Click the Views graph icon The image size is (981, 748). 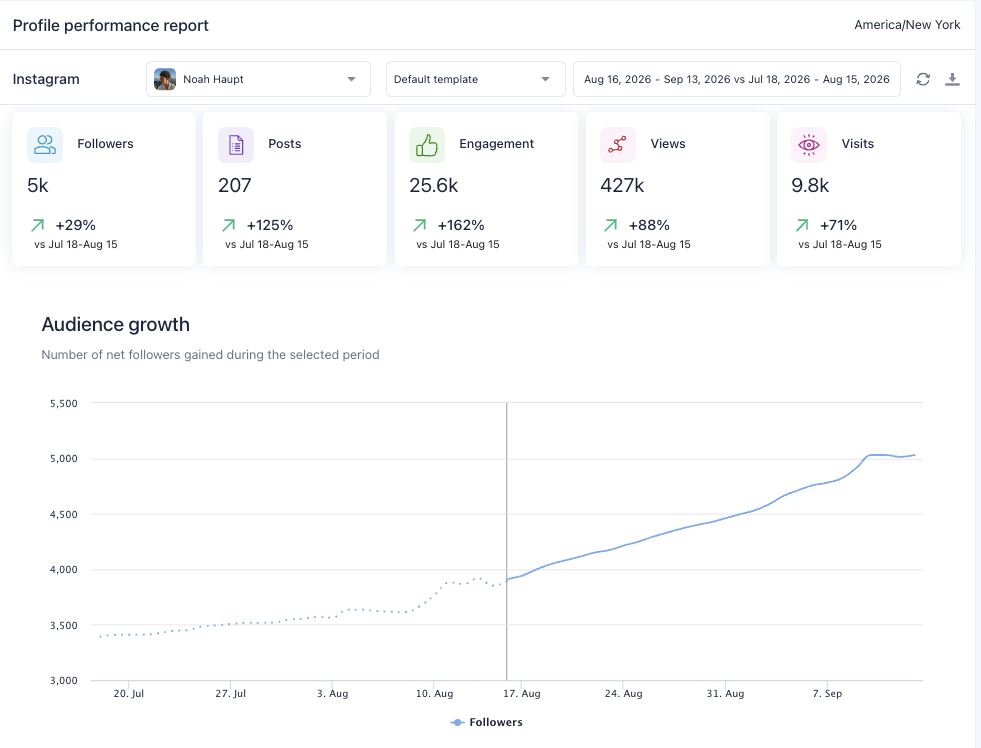[618, 145]
